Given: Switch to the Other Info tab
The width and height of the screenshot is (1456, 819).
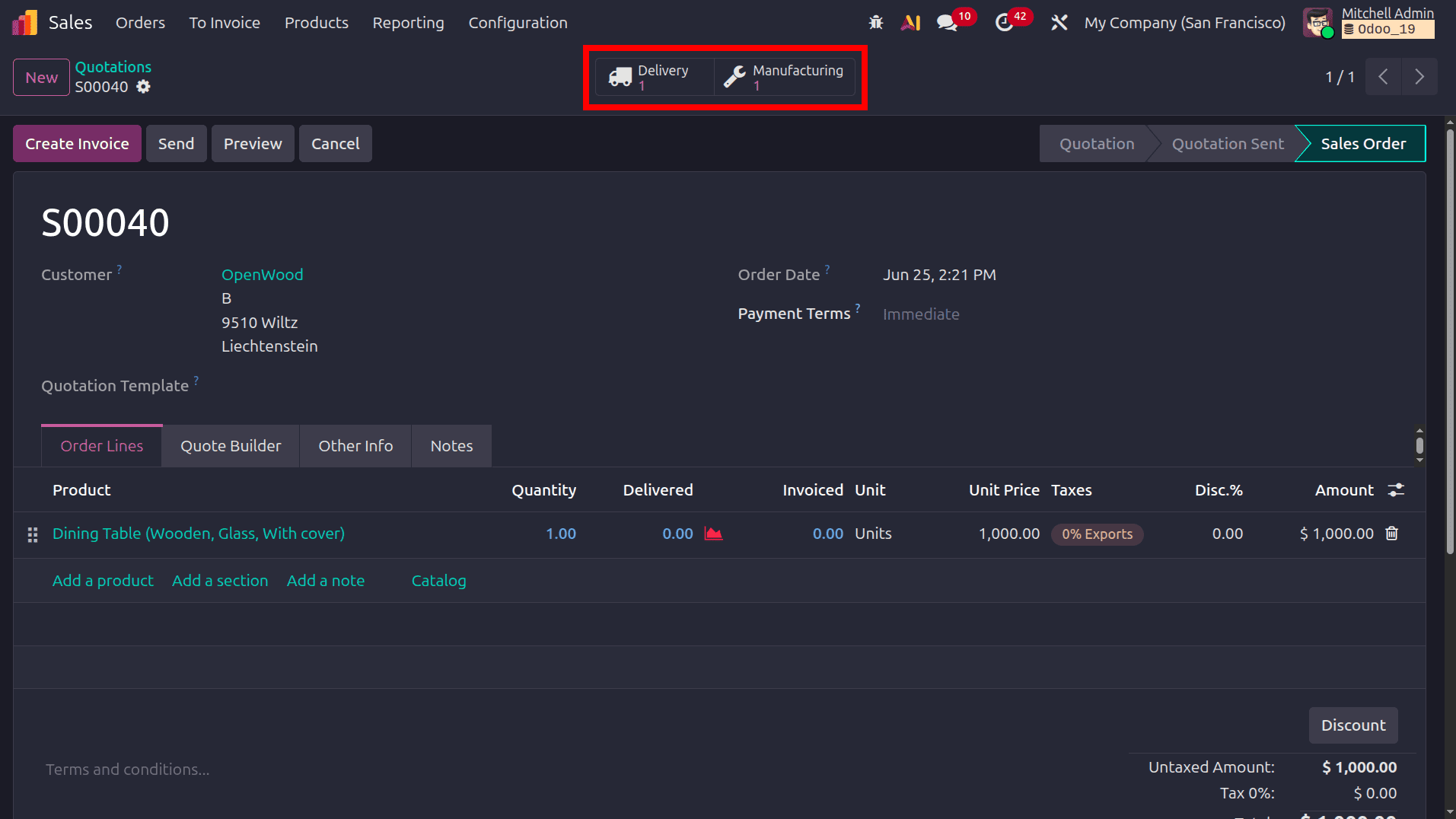Looking at the screenshot, I should (355, 446).
